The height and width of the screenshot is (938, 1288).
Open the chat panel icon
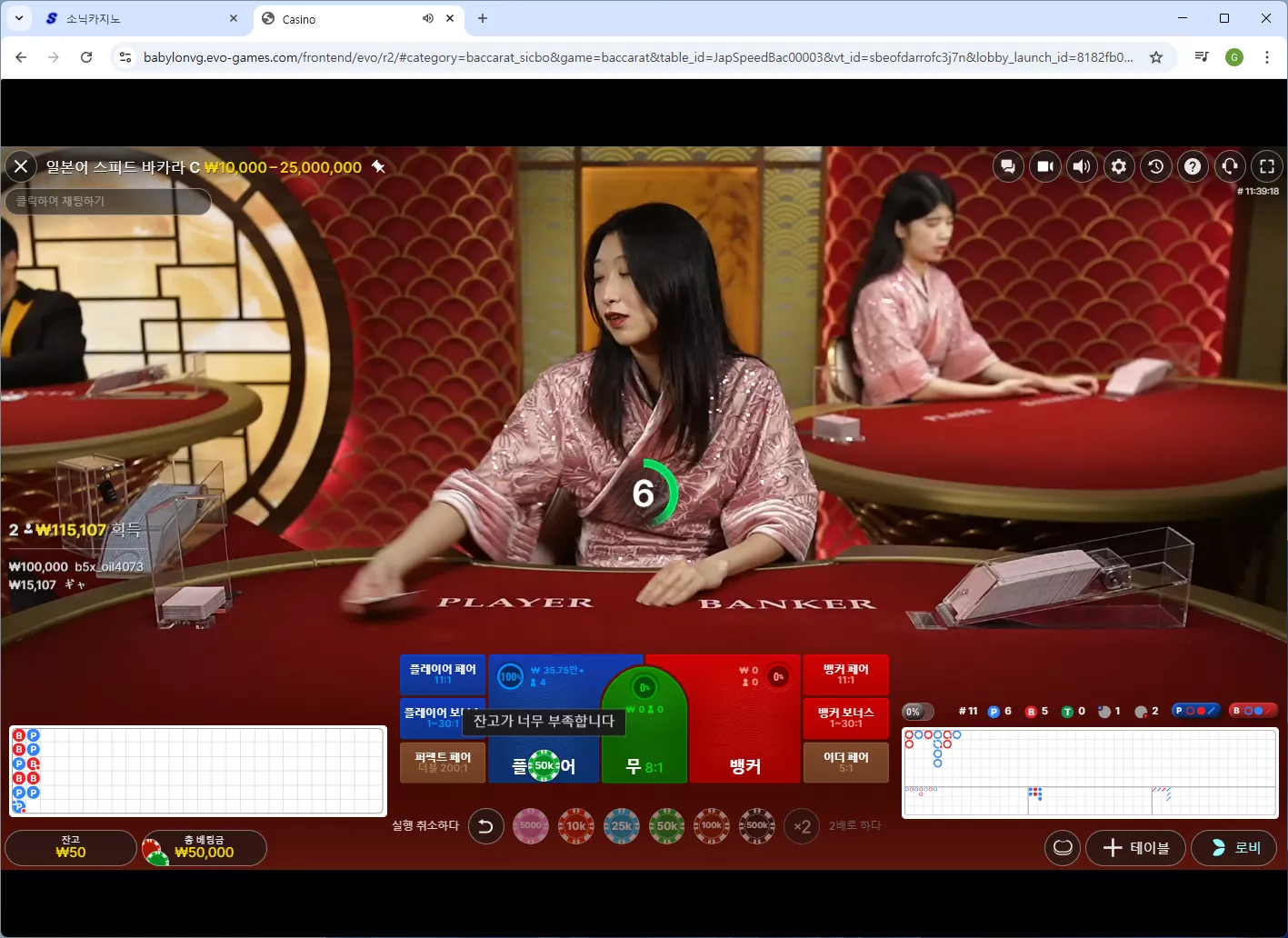point(1008,166)
